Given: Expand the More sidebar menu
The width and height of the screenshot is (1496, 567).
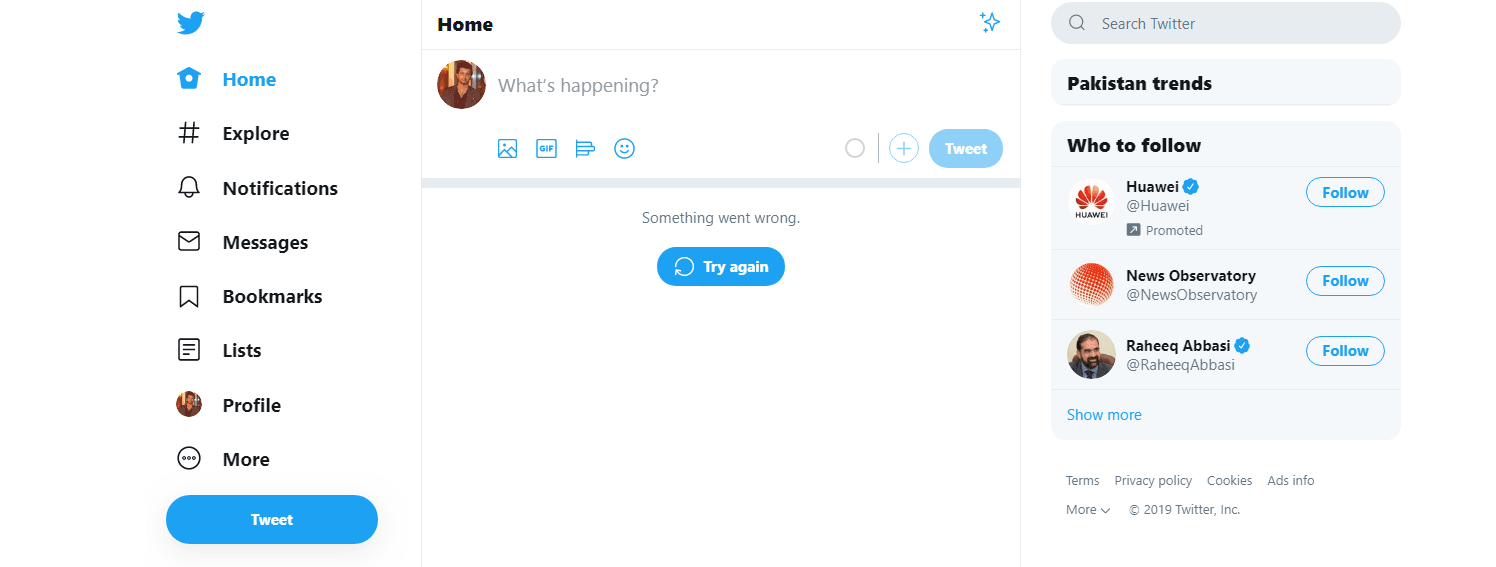Looking at the screenshot, I should 245,459.
